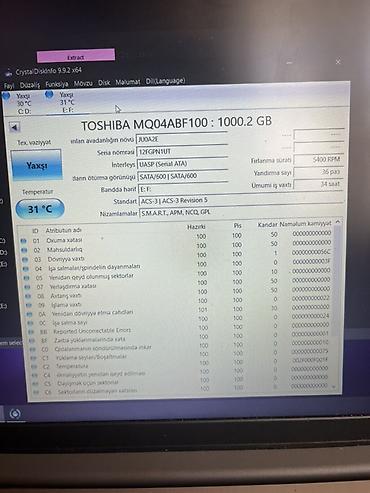Click status dot for attribute ID C1
The height and width of the screenshot is (493, 370).
pos(33,358)
